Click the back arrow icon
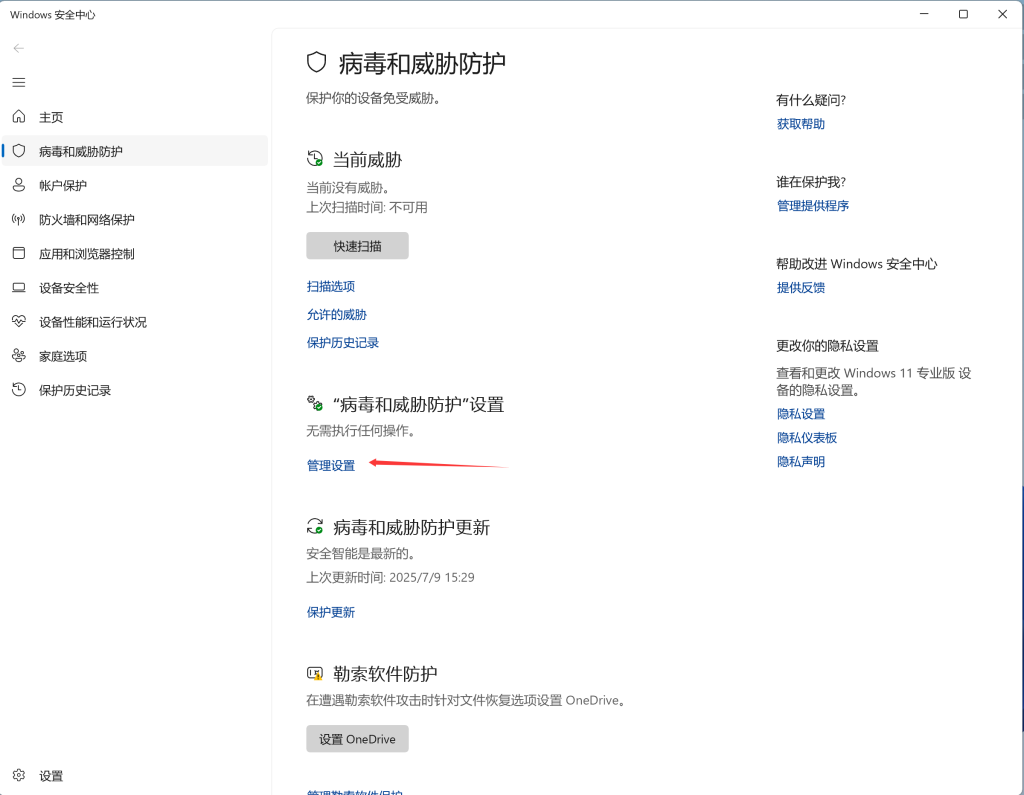Viewport: 1024px width, 795px height. [18, 48]
